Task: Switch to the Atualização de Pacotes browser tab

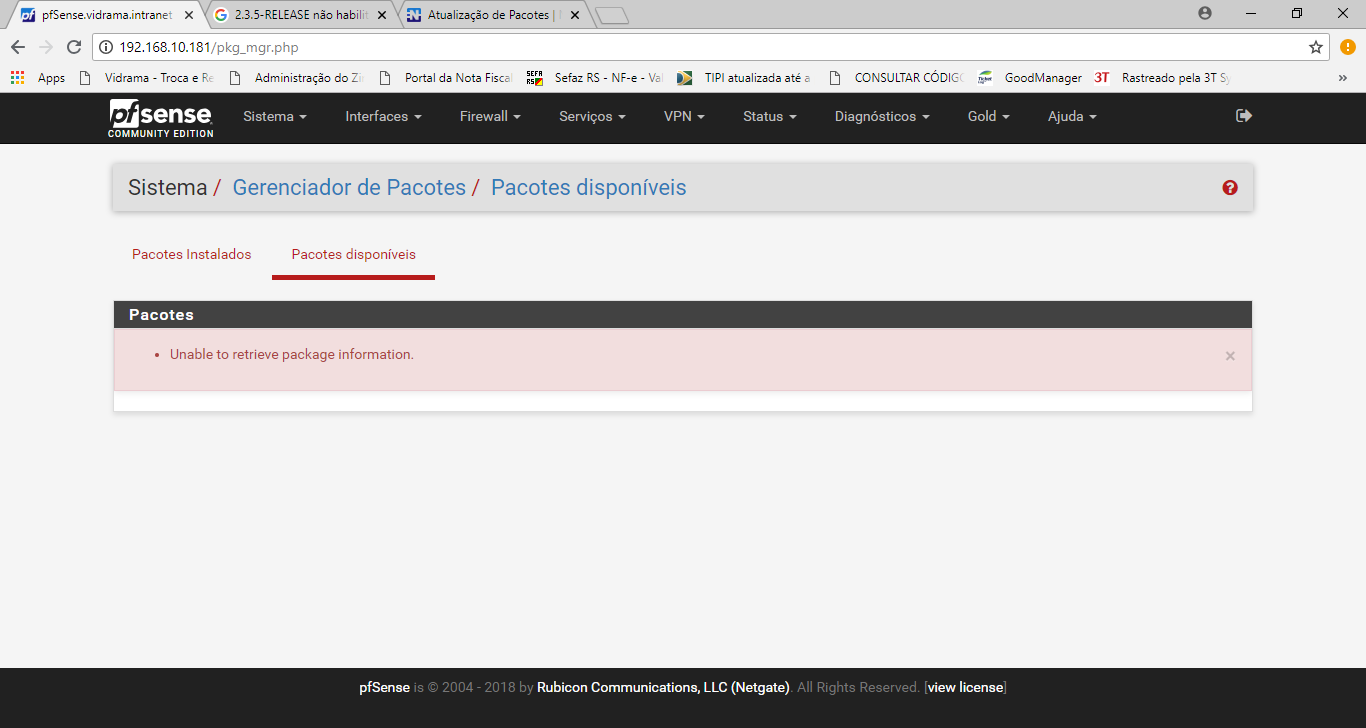Action: tap(490, 15)
